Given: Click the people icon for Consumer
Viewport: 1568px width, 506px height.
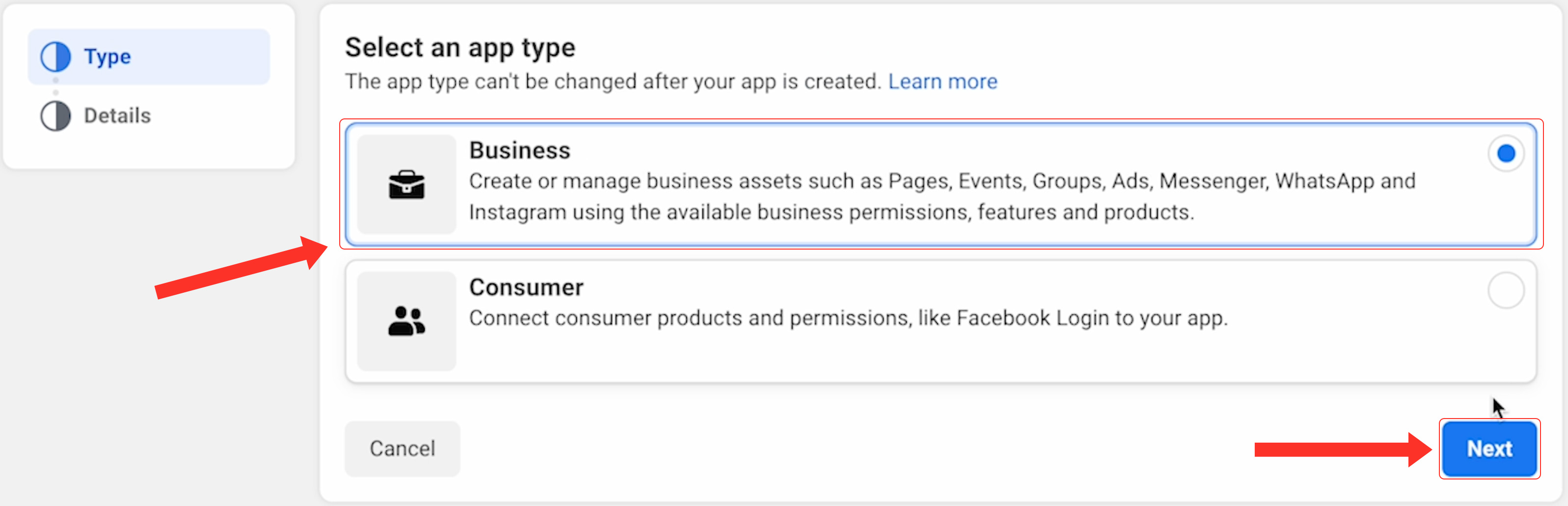Looking at the screenshot, I should (406, 321).
